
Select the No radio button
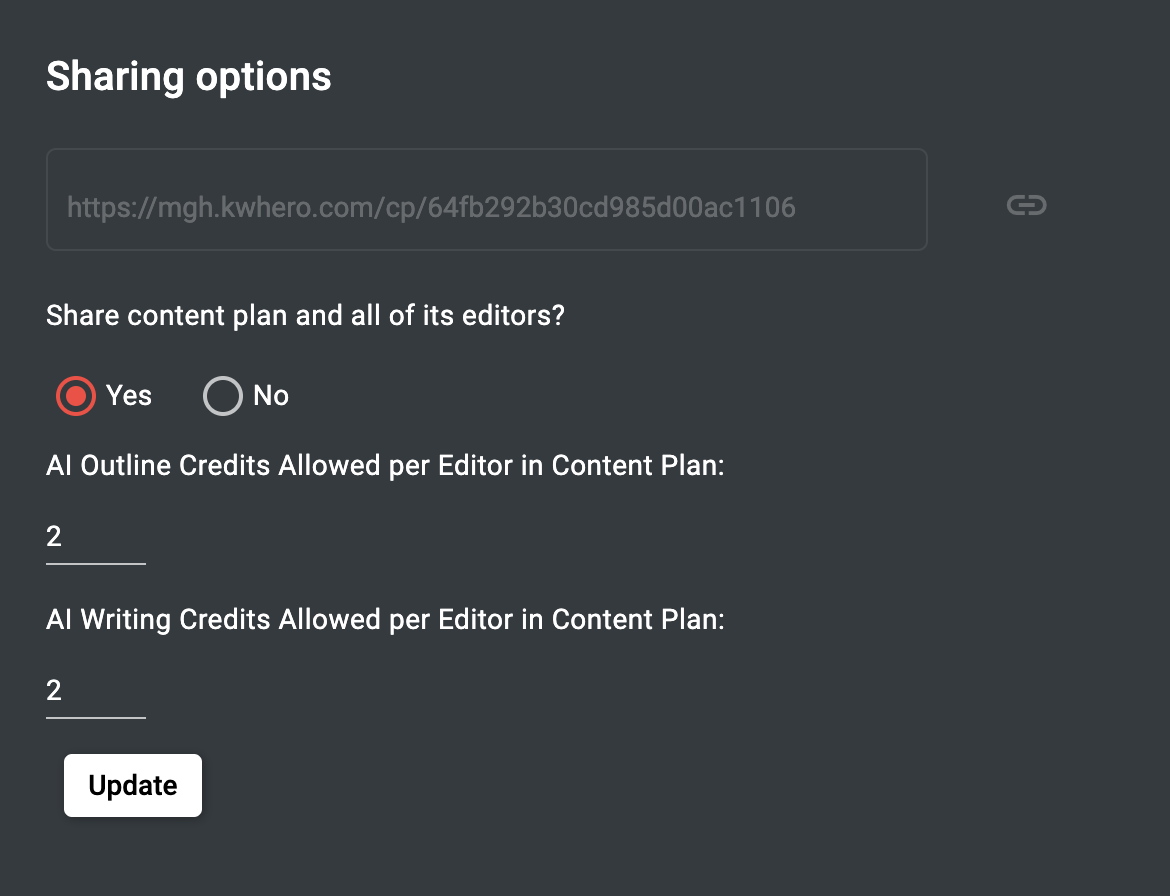[223, 395]
